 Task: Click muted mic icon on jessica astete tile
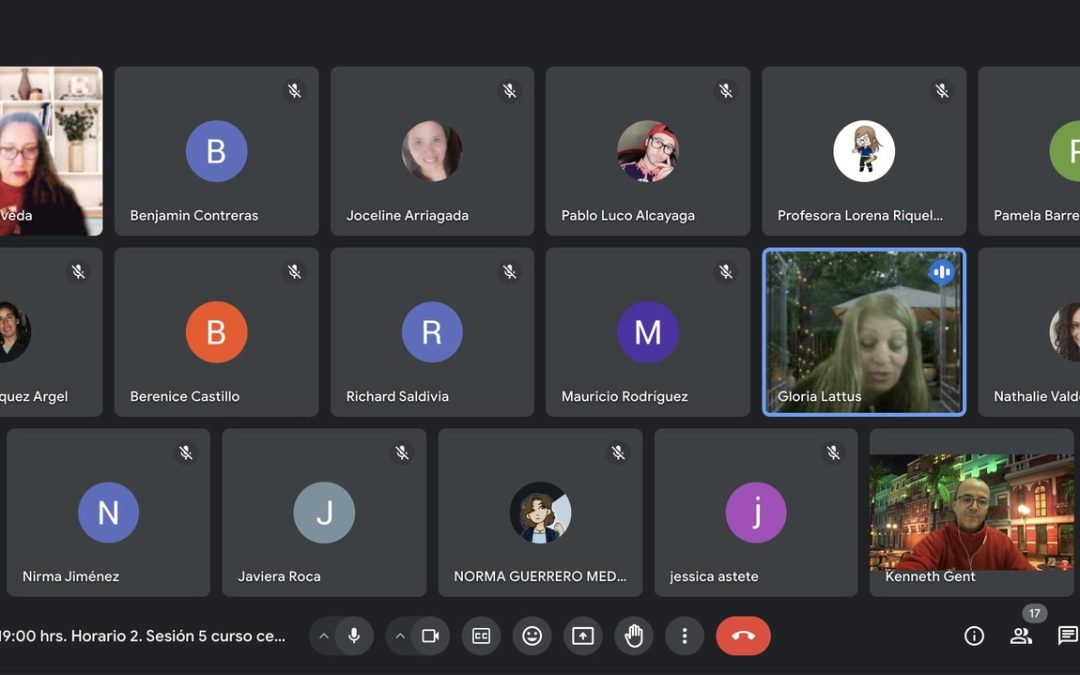(833, 453)
